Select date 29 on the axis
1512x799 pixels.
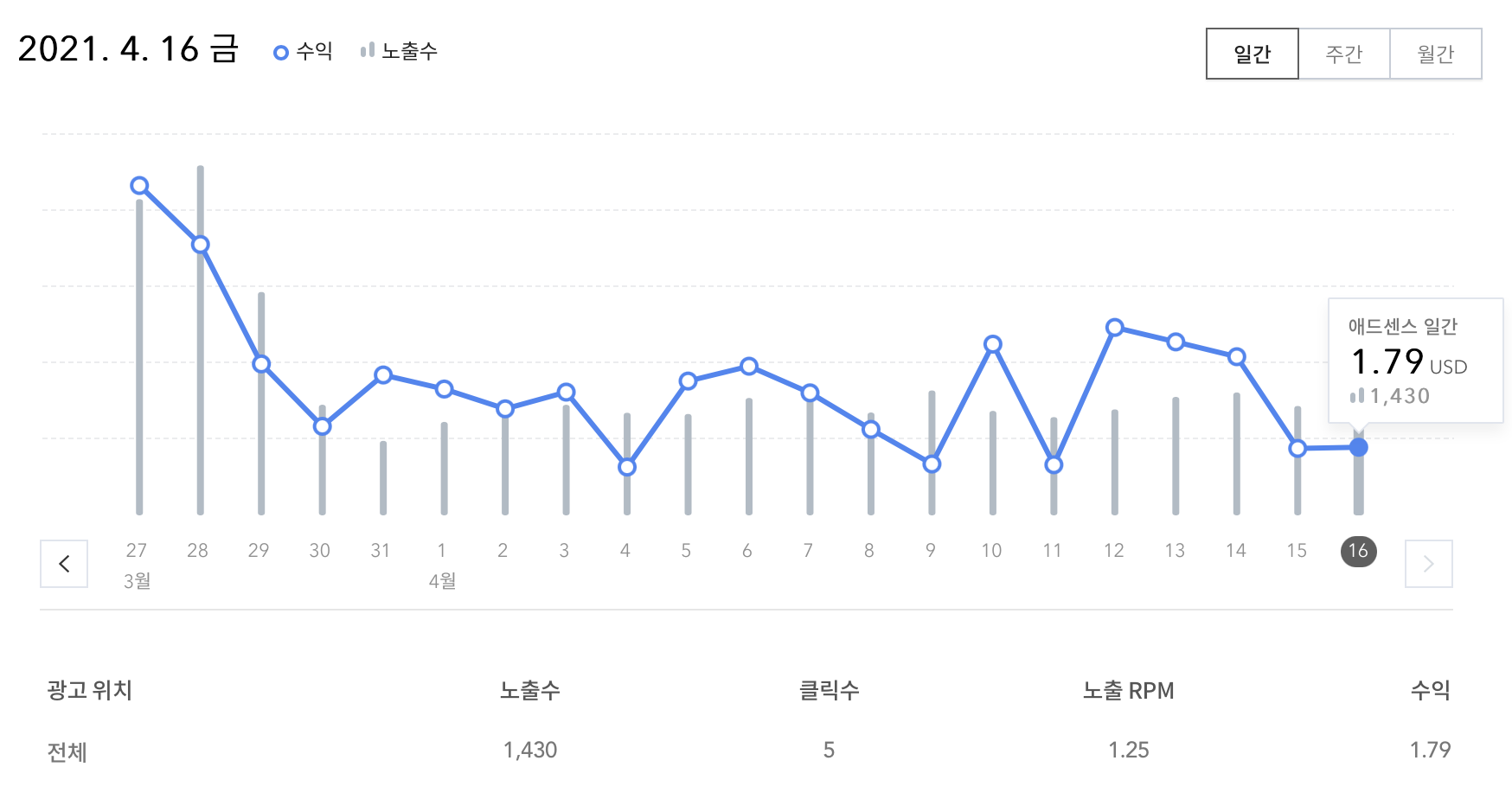pos(259,551)
